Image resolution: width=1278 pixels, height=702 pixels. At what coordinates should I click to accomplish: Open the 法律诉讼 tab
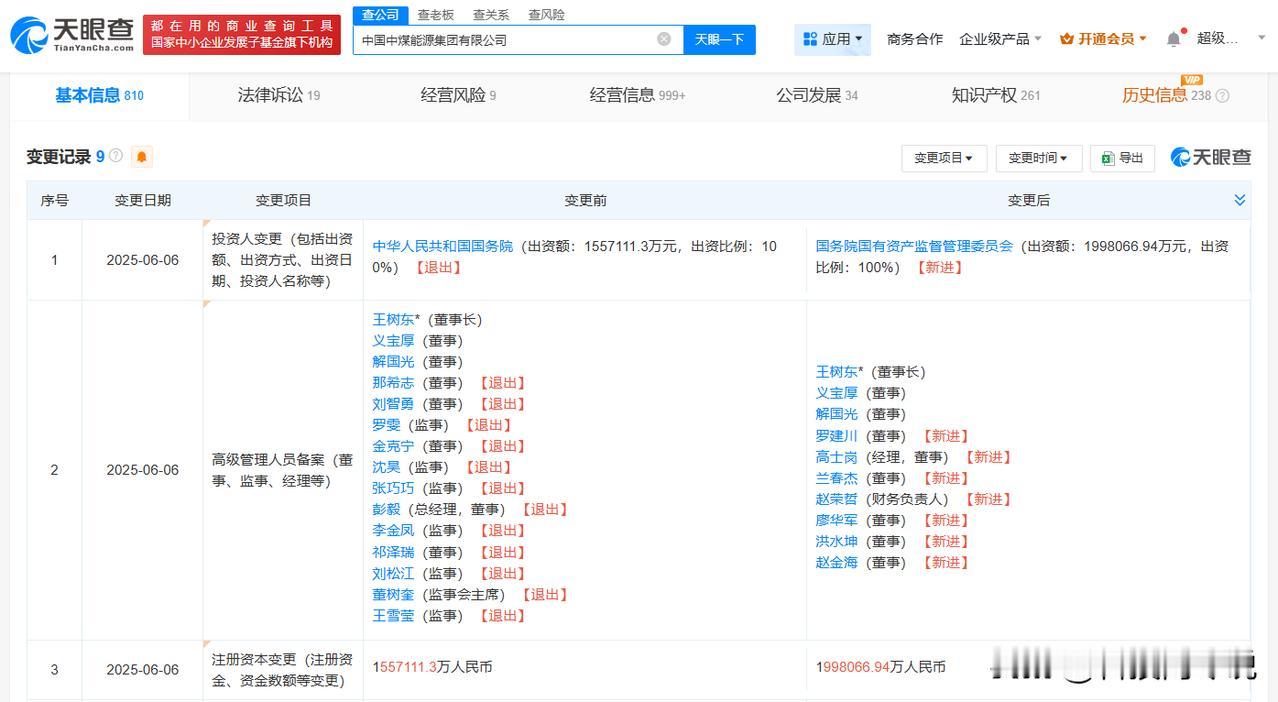click(x=279, y=95)
